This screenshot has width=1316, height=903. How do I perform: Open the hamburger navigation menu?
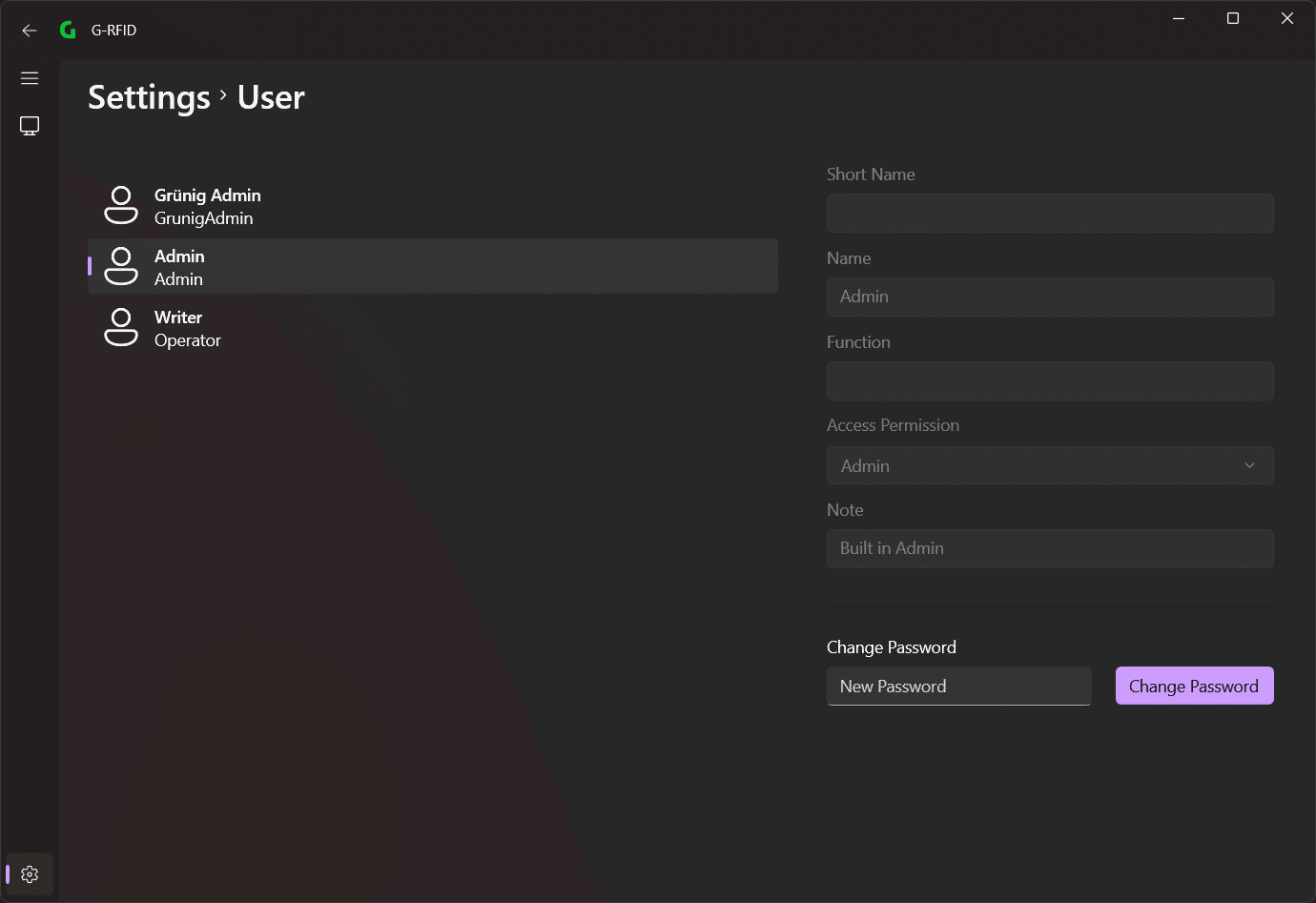coord(30,78)
